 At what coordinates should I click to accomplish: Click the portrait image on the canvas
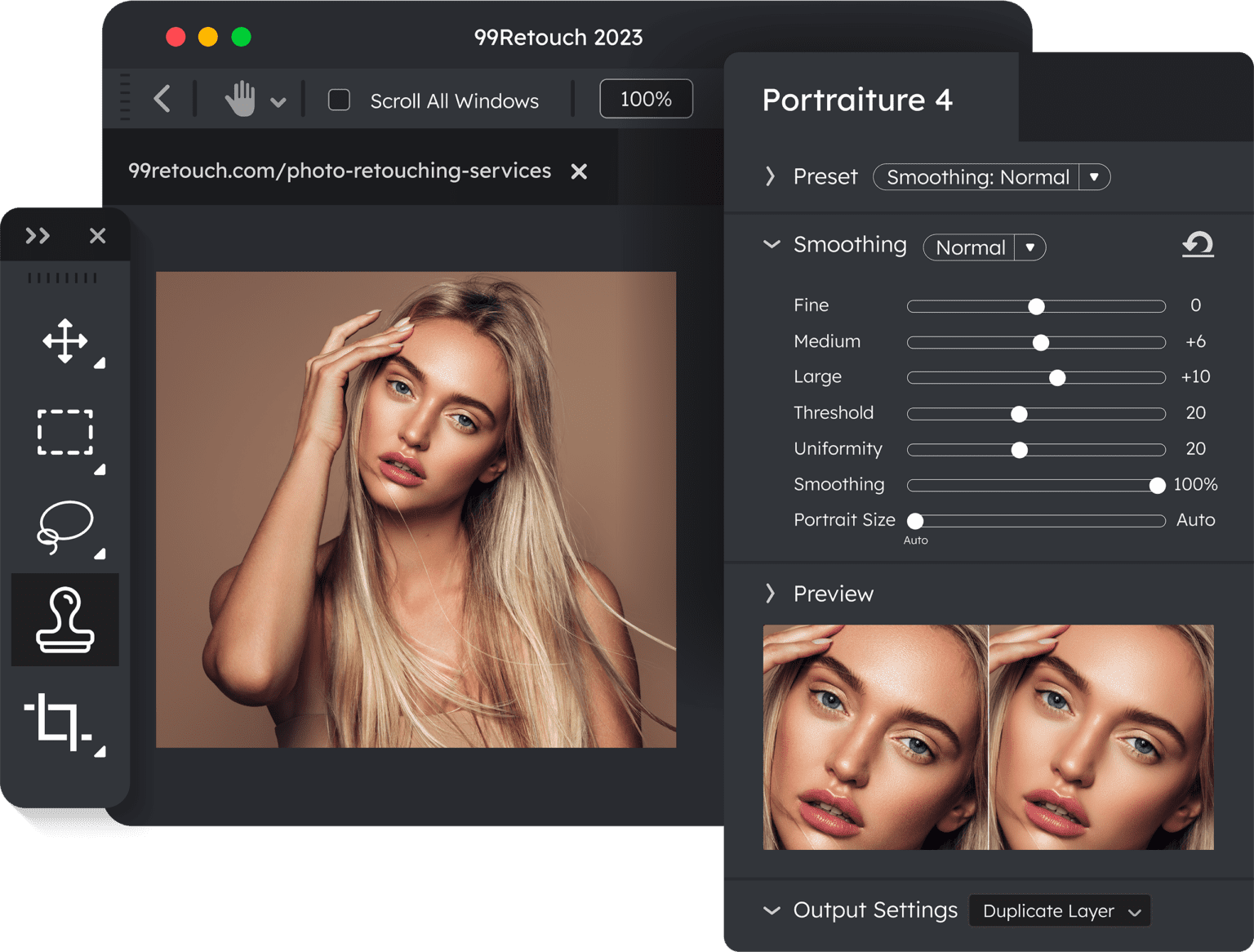pos(416,509)
